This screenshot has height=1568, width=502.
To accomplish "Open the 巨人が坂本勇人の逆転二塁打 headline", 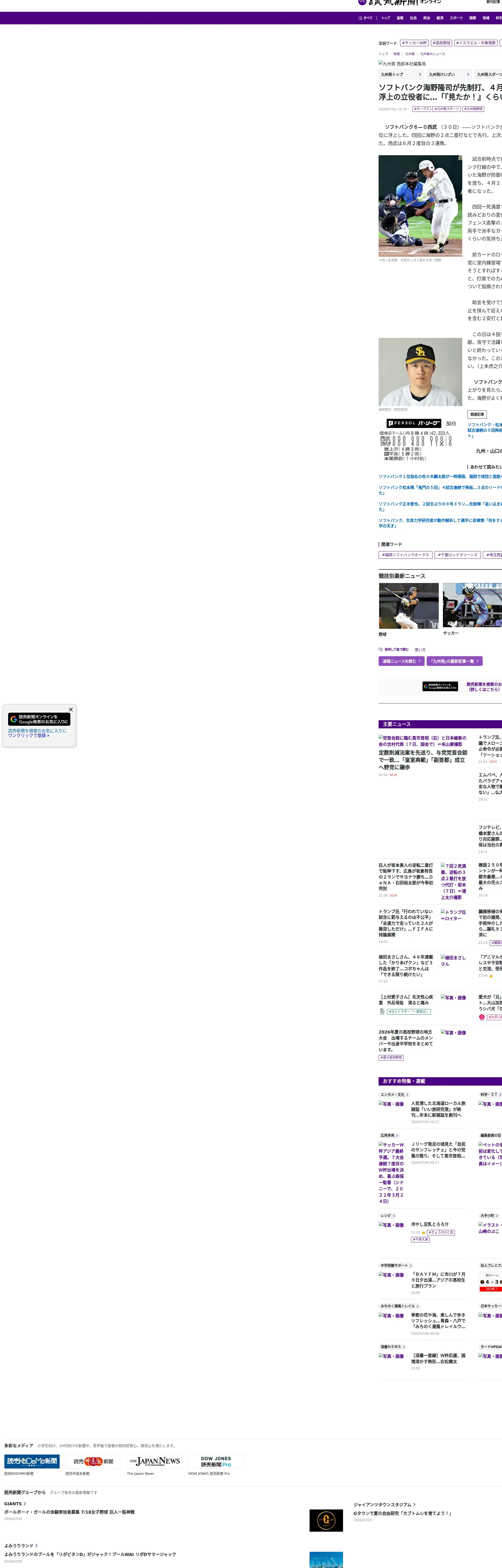I will pyautogui.click(x=406, y=877).
